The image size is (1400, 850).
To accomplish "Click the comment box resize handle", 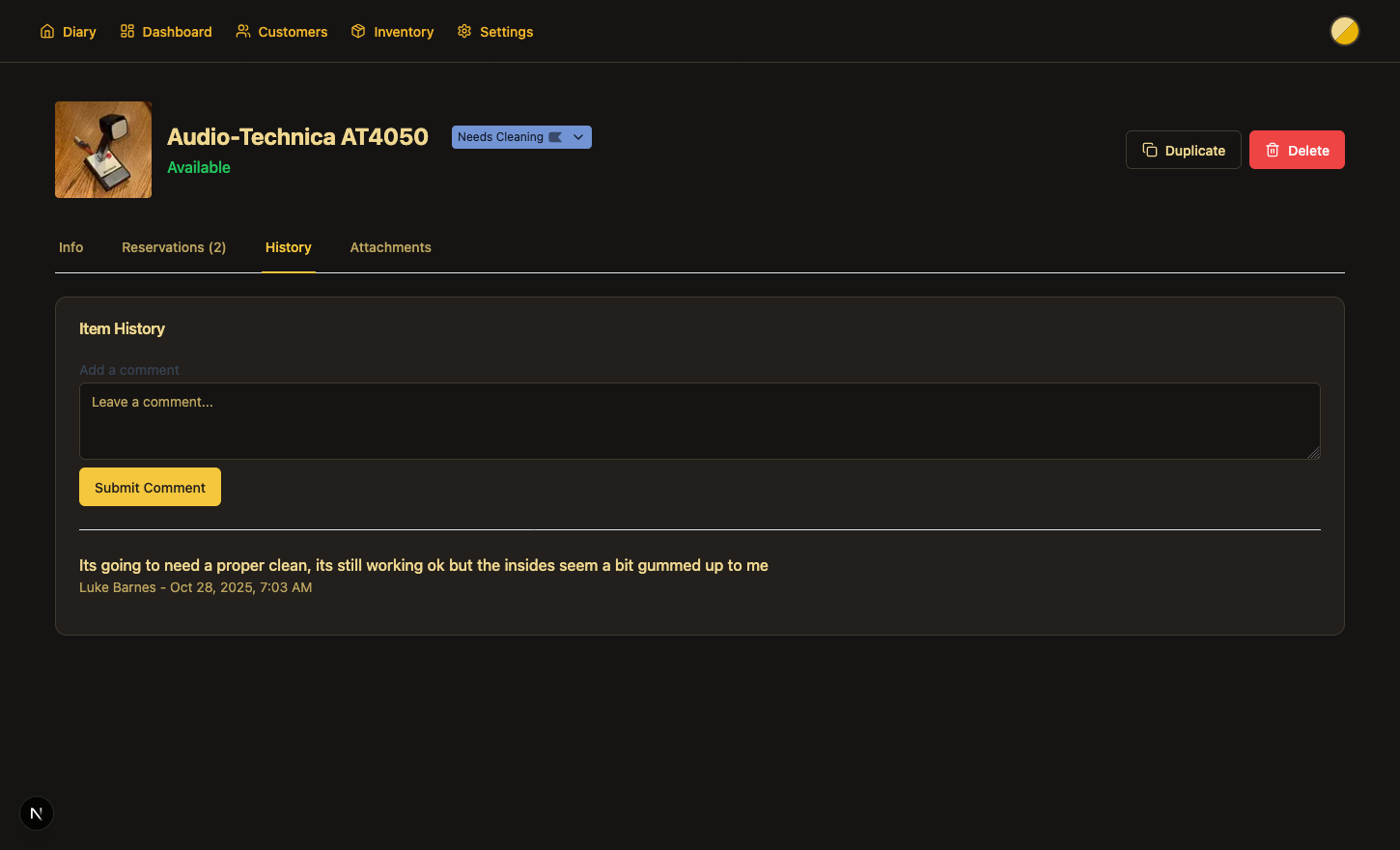I will click(1314, 453).
